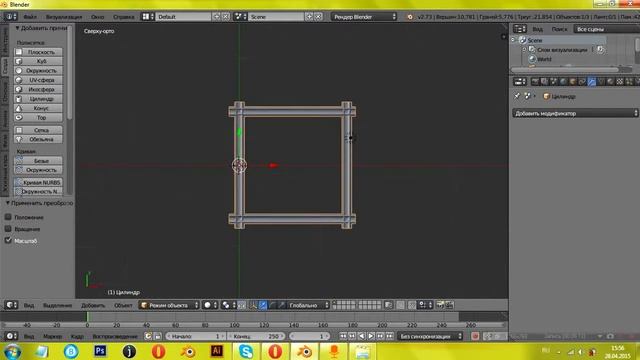Screen dimensions: 640x360
Task: Select the World item in the outliner
Action: 544,59
